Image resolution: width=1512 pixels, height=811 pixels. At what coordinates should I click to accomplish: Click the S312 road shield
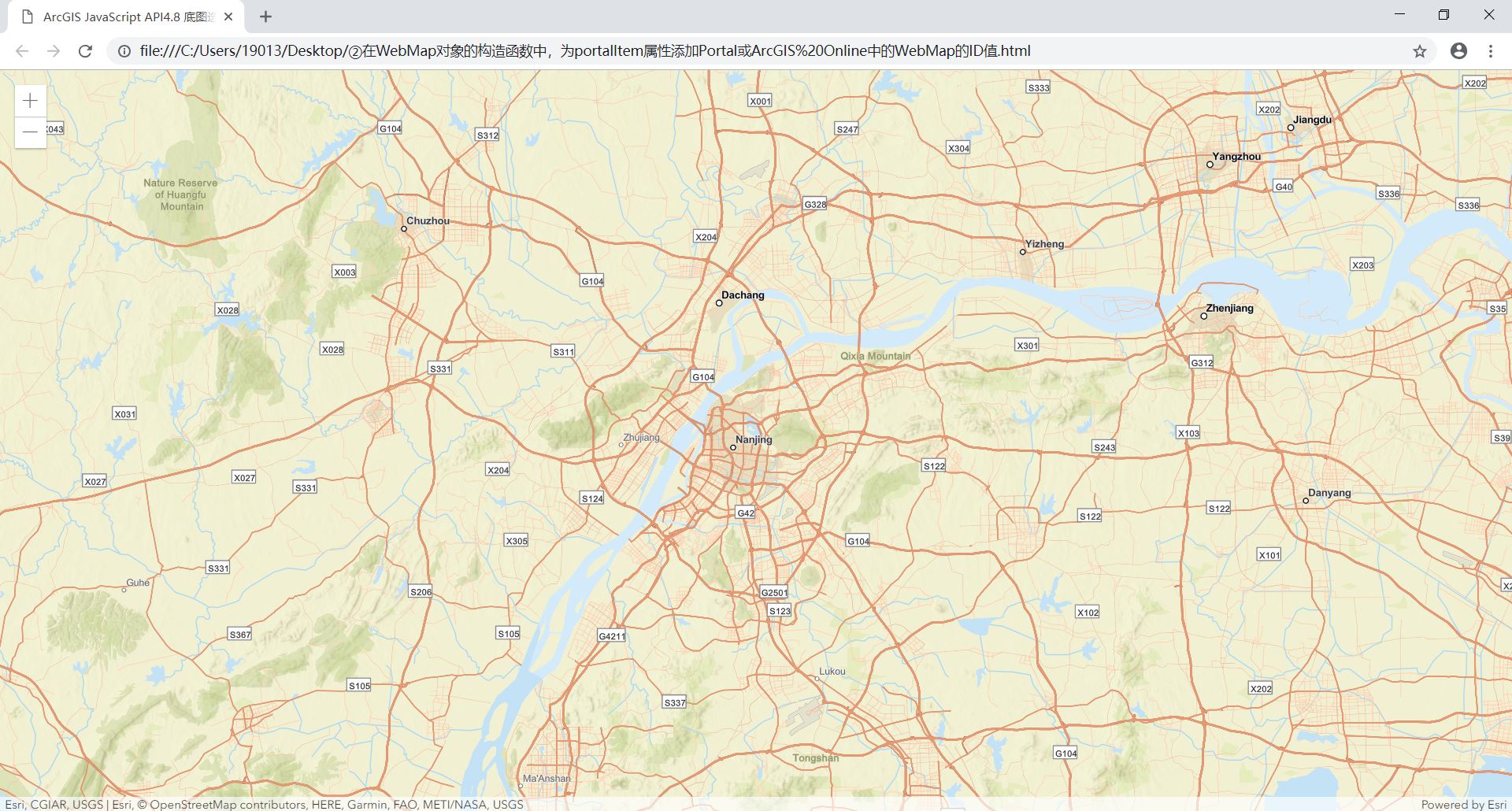487,135
